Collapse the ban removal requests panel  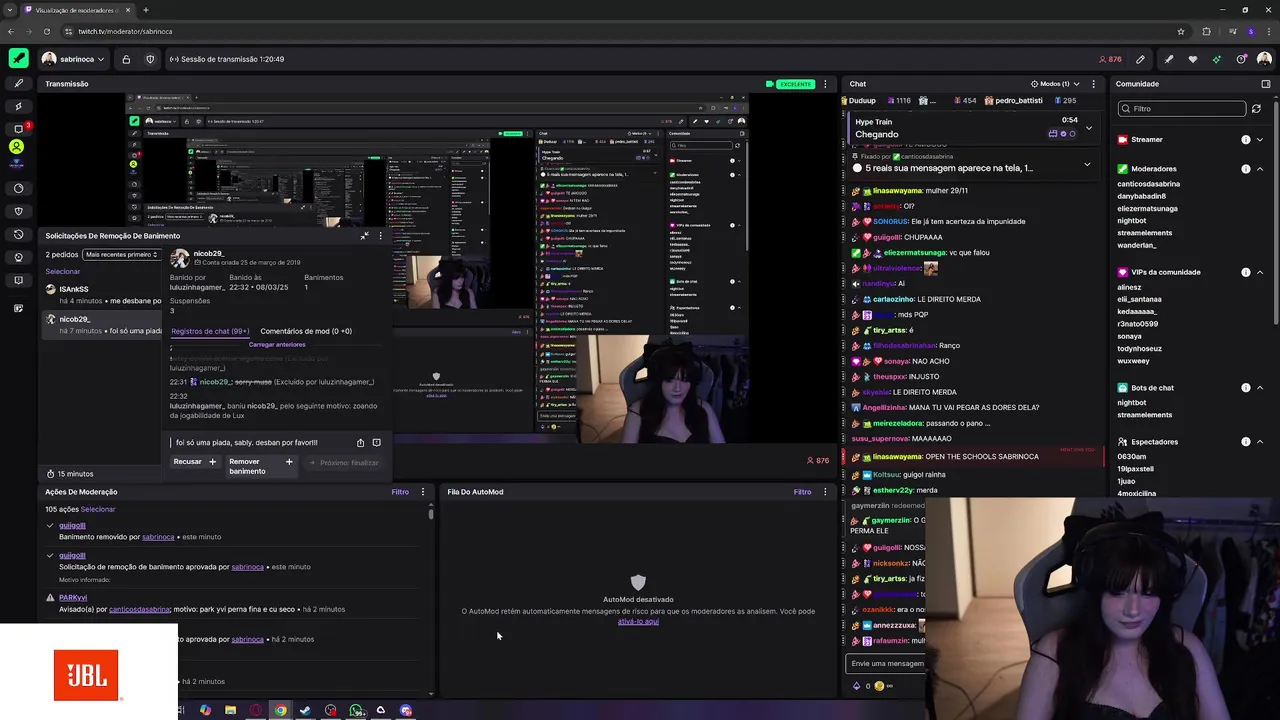364,236
